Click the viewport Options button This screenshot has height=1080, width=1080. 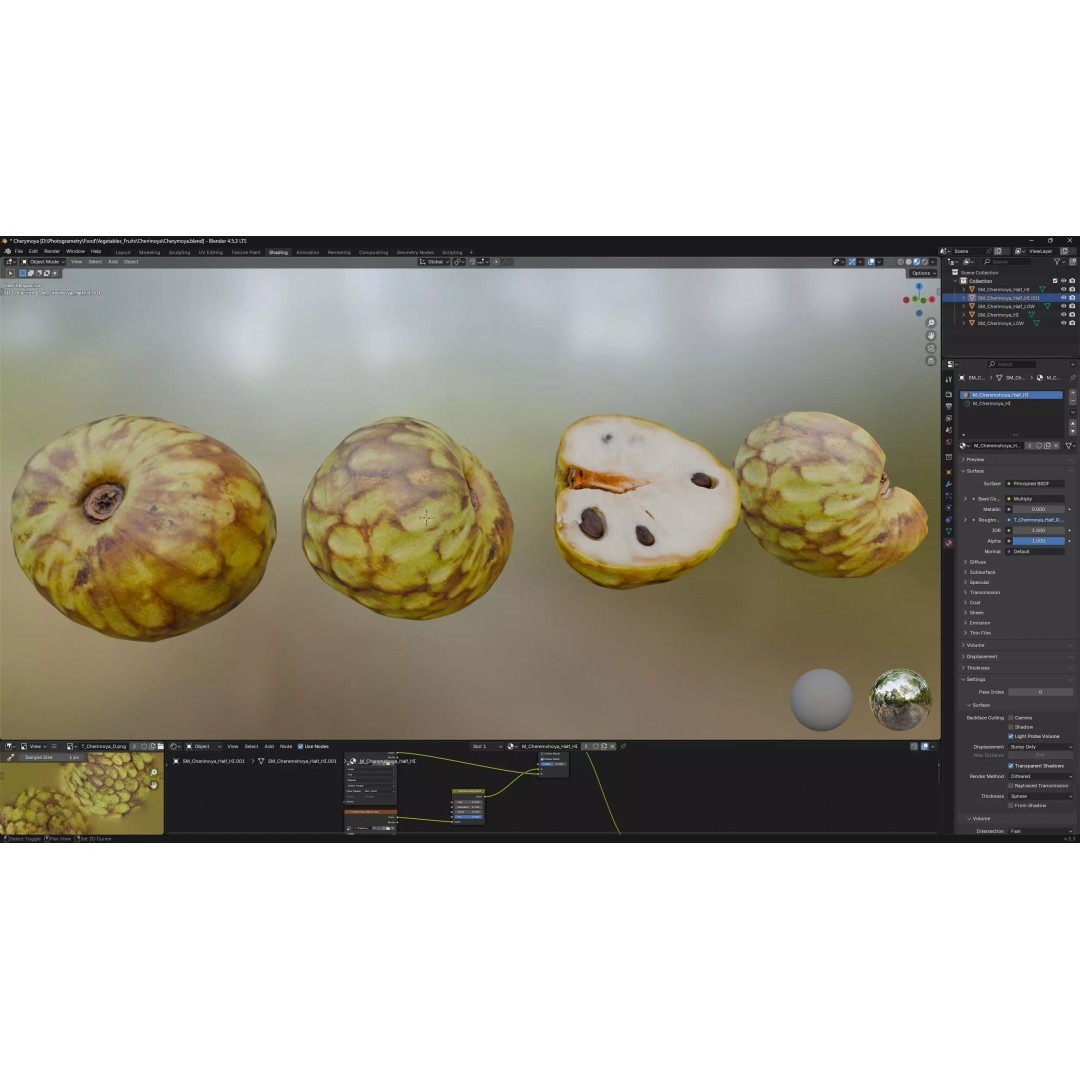tap(923, 273)
